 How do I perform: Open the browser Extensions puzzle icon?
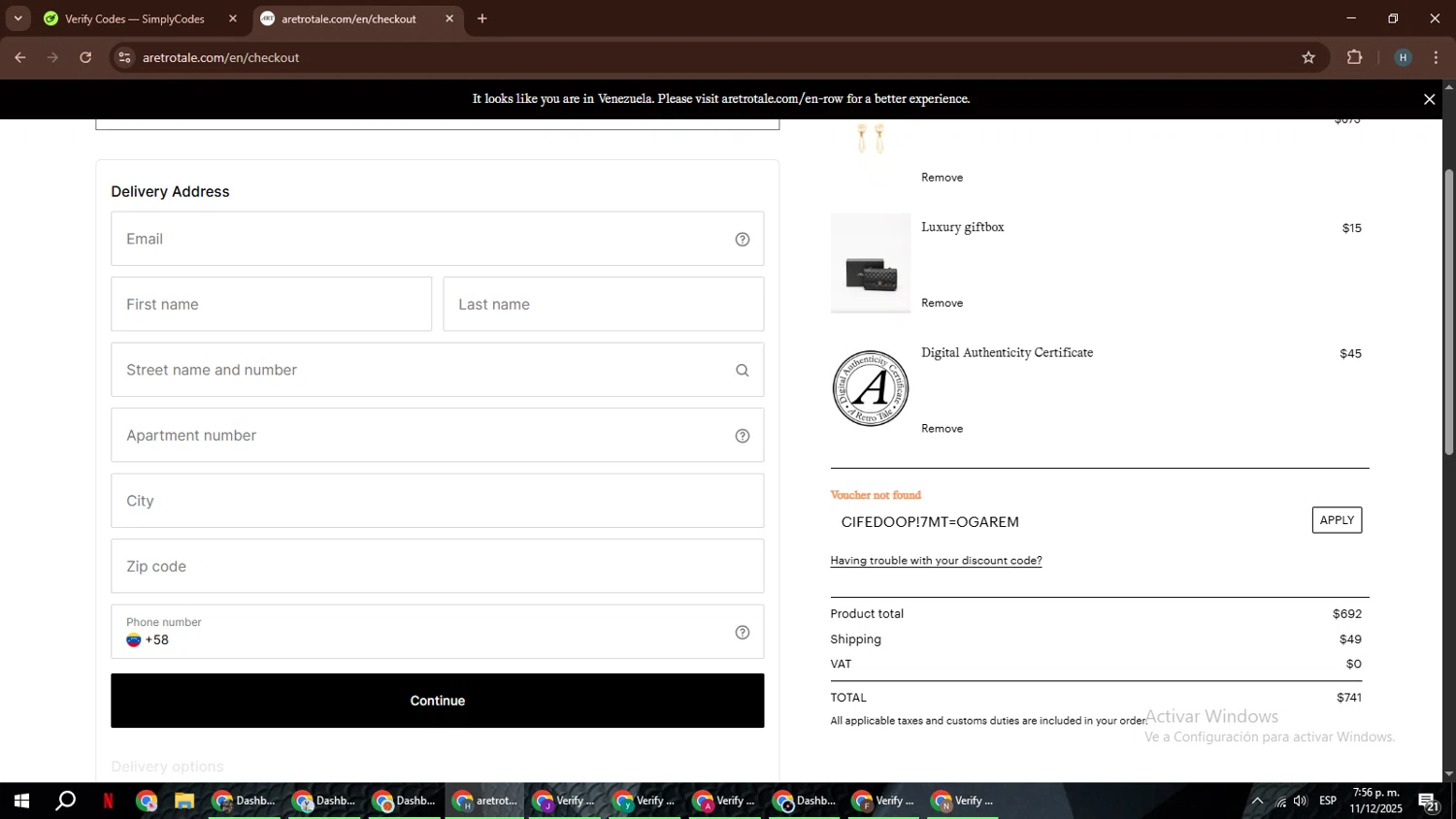coord(1355,57)
